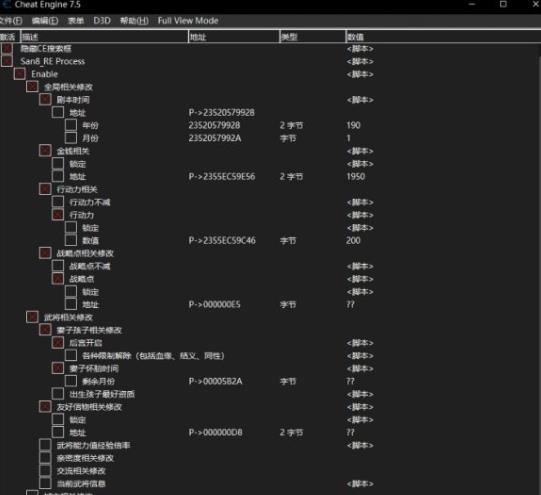Open the D3D menu

[x=102, y=21]
